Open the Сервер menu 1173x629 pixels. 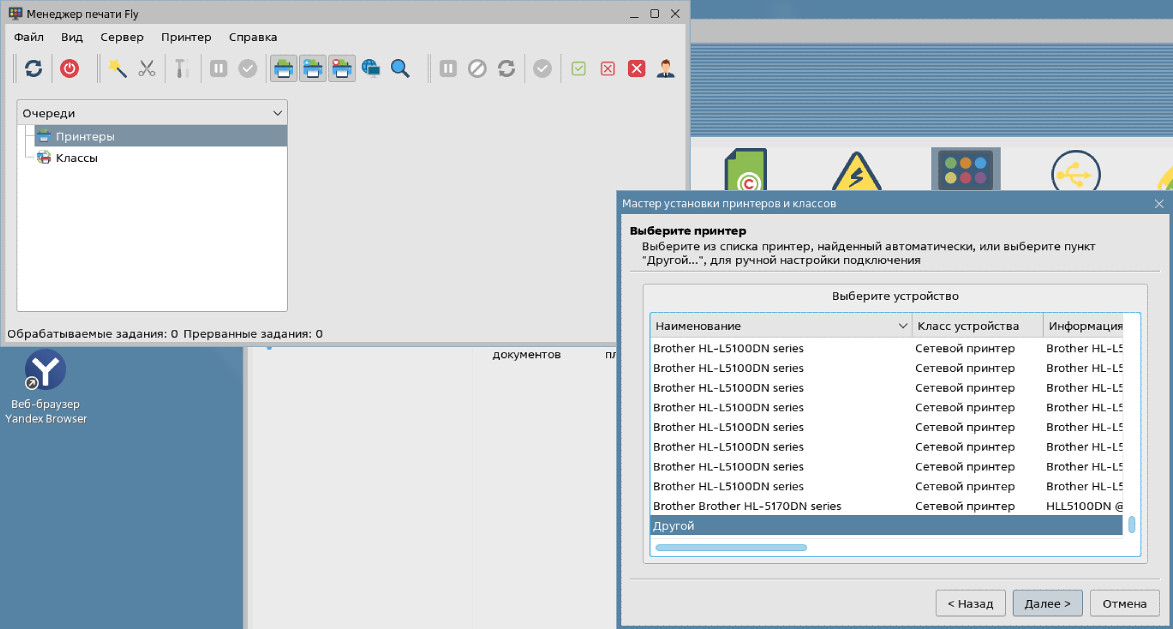point(122,37)
